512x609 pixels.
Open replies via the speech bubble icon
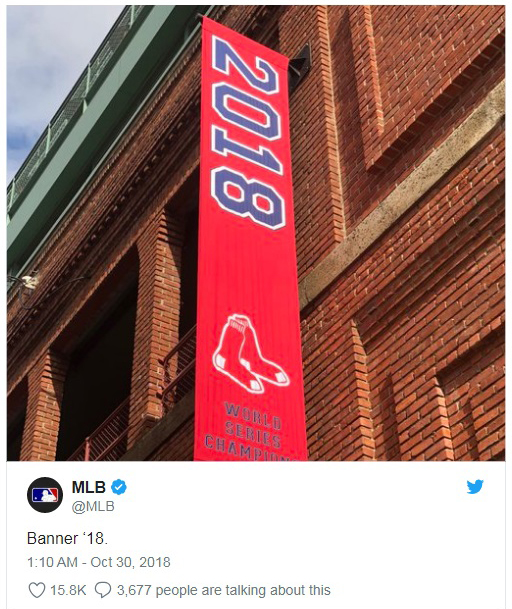(103, 590)
